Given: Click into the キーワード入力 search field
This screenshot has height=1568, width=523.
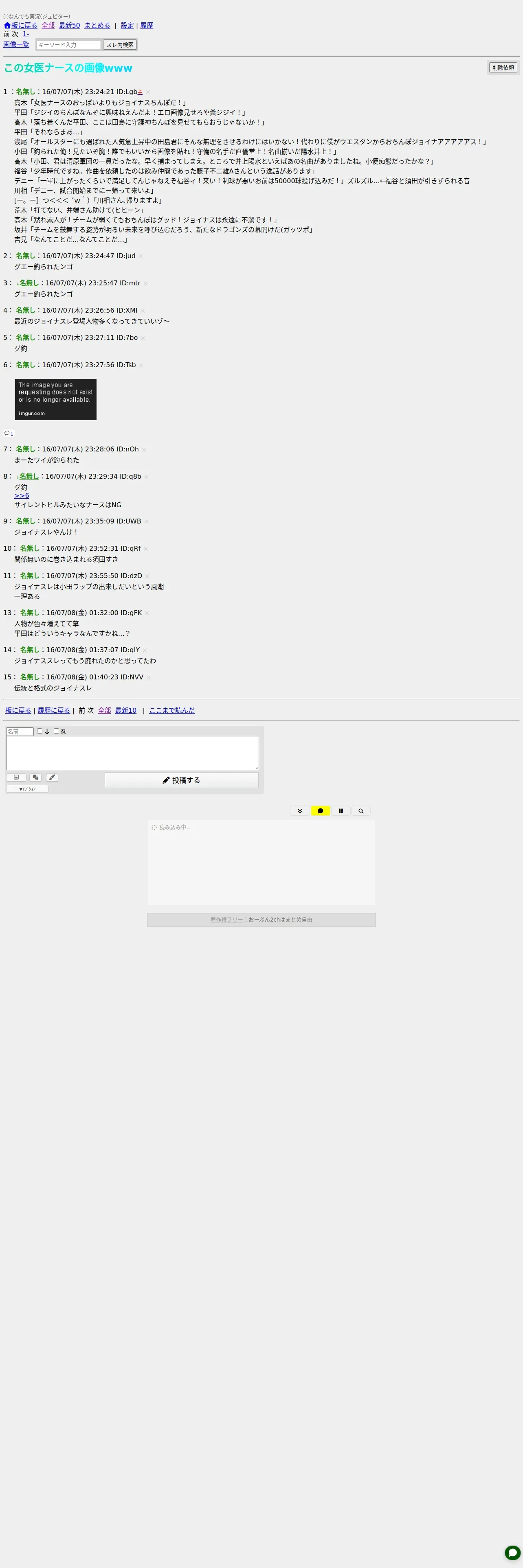Looking at the screenshot, I should tap(69, 45).
